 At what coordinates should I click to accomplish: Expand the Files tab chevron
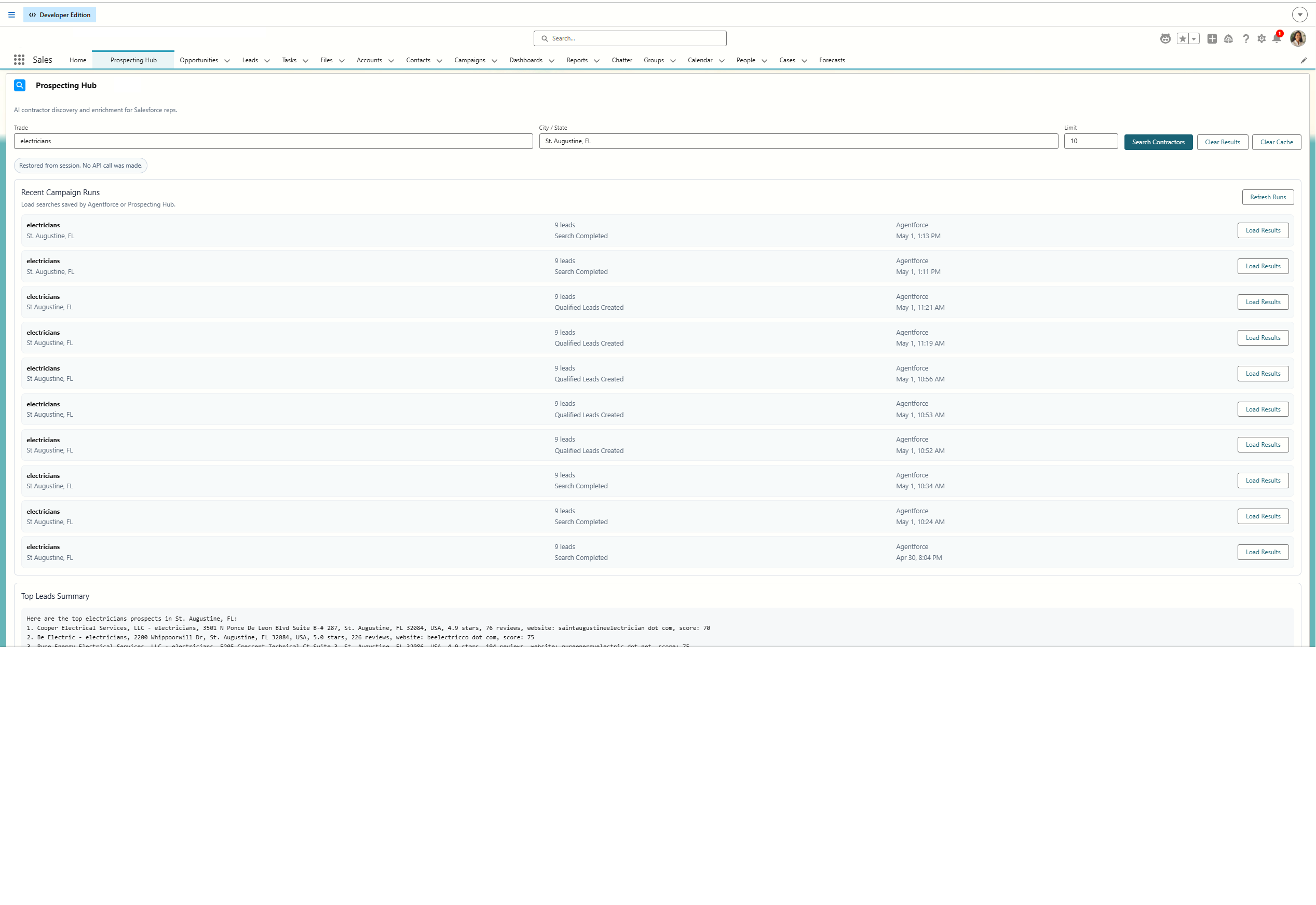[x=342, y=61]
